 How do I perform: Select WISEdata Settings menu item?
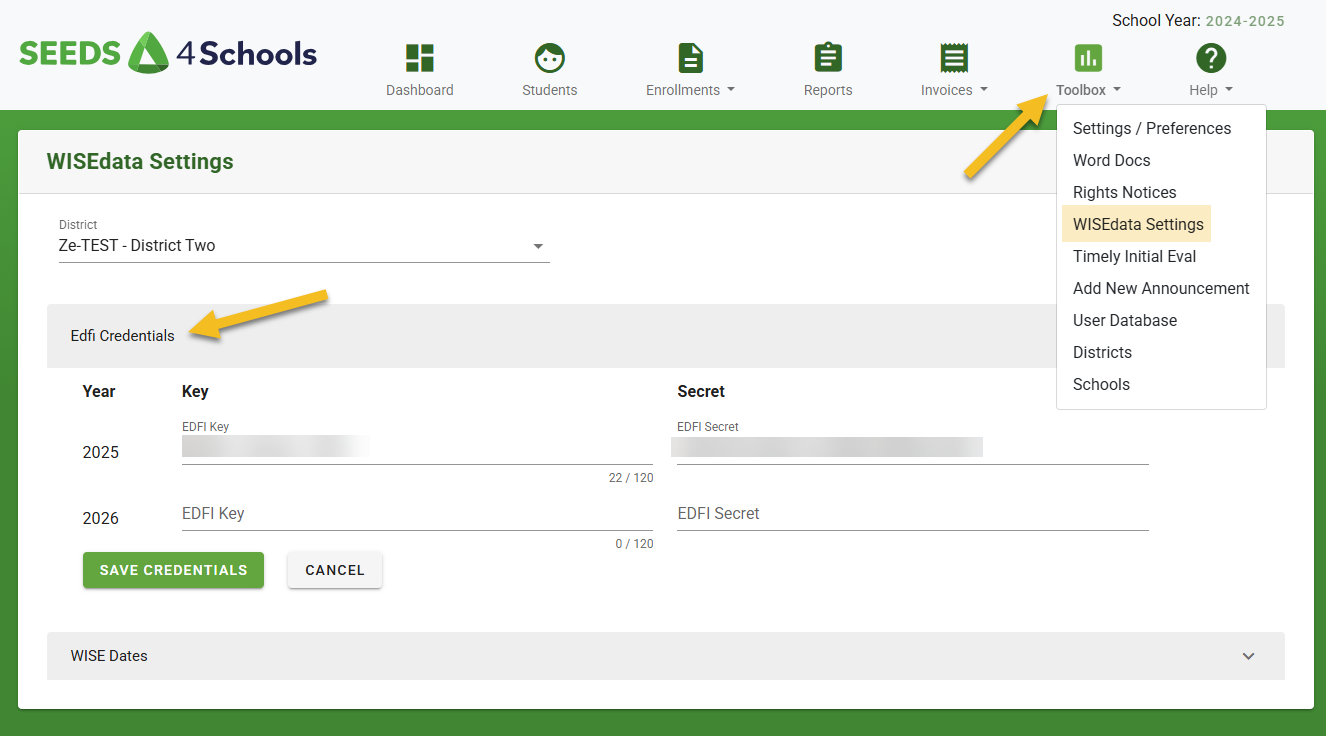1137,224
